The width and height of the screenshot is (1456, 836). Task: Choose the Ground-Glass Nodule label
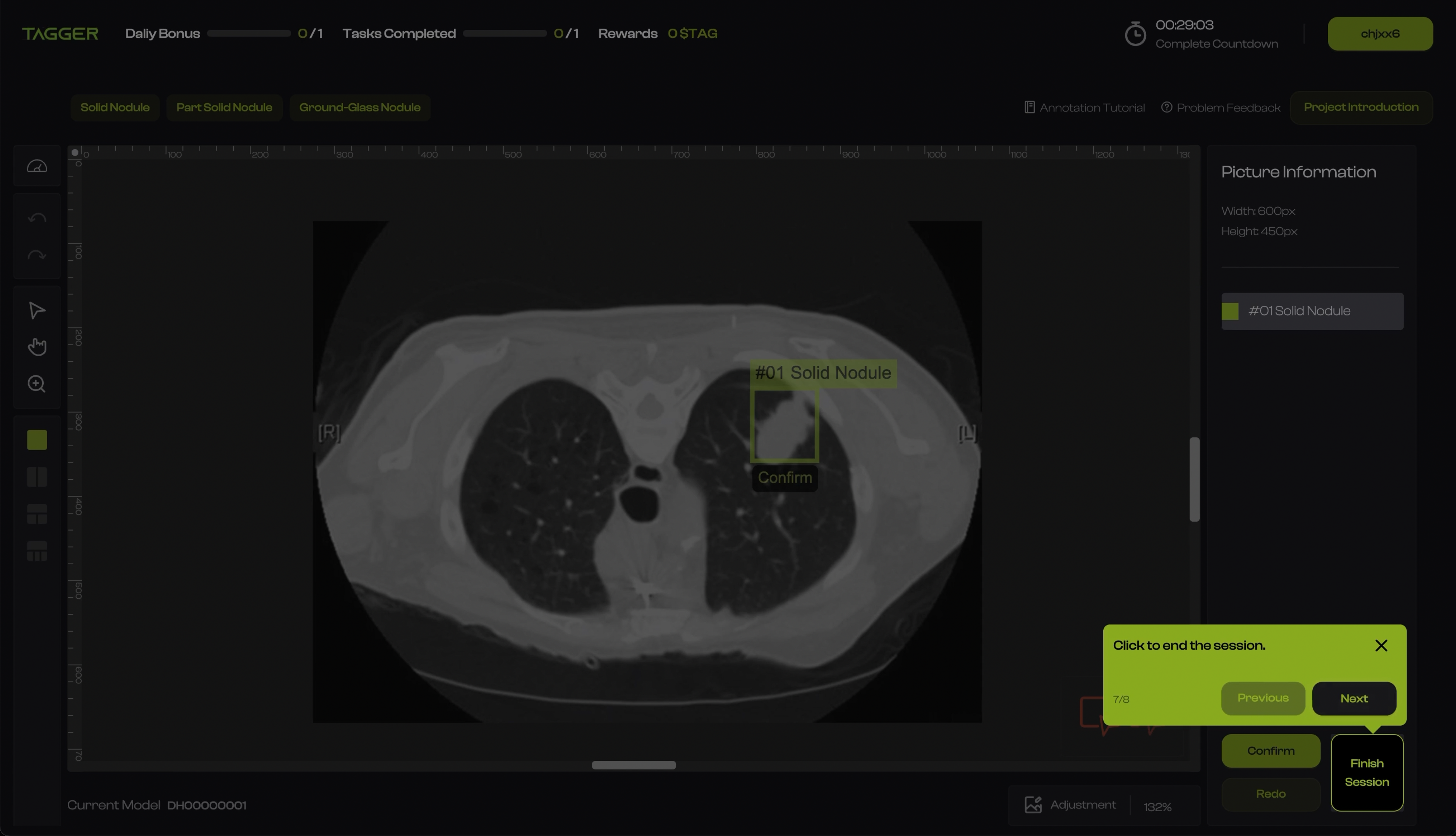point(360,107)
